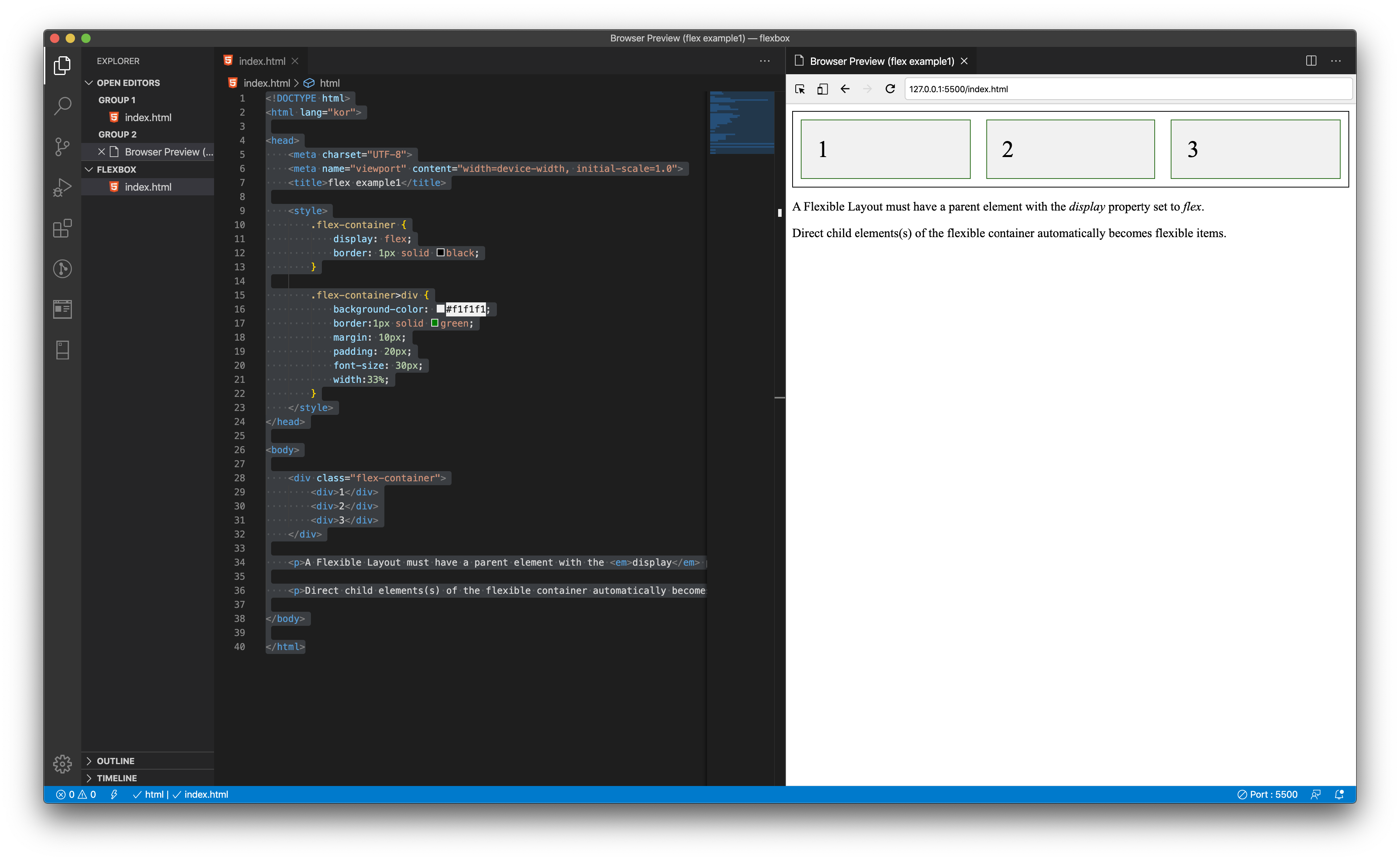Screen dimensions: 1400x861
Task: Activate the element inspect picker icon
Action: [800, 89]
